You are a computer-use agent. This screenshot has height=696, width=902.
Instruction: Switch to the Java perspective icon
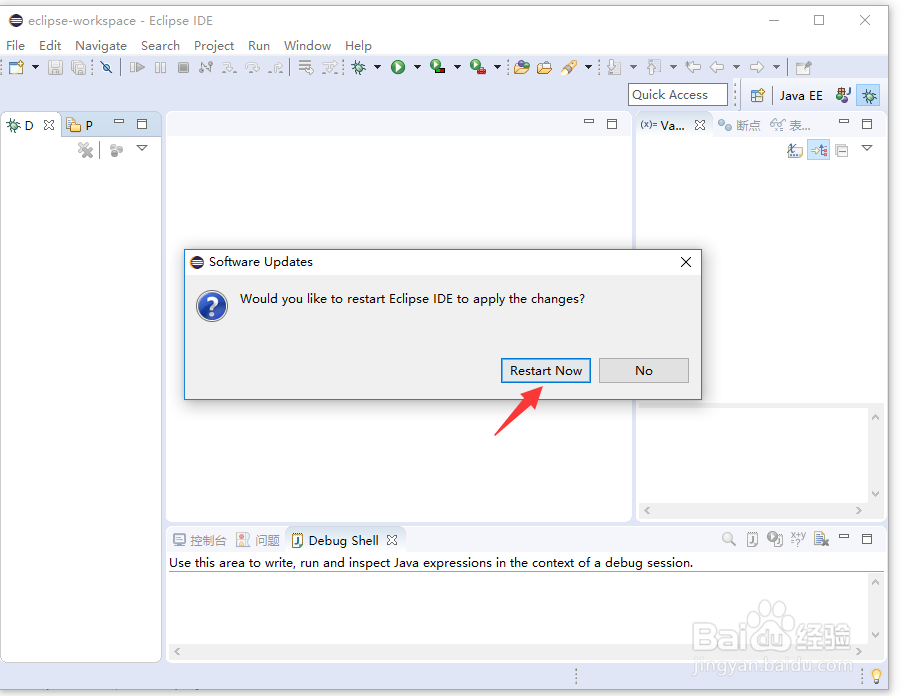843,95
